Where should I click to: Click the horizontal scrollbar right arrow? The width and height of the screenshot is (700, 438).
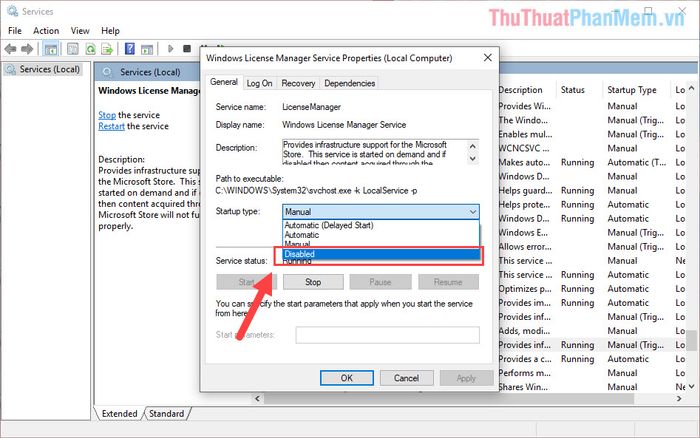click(679, 398)
